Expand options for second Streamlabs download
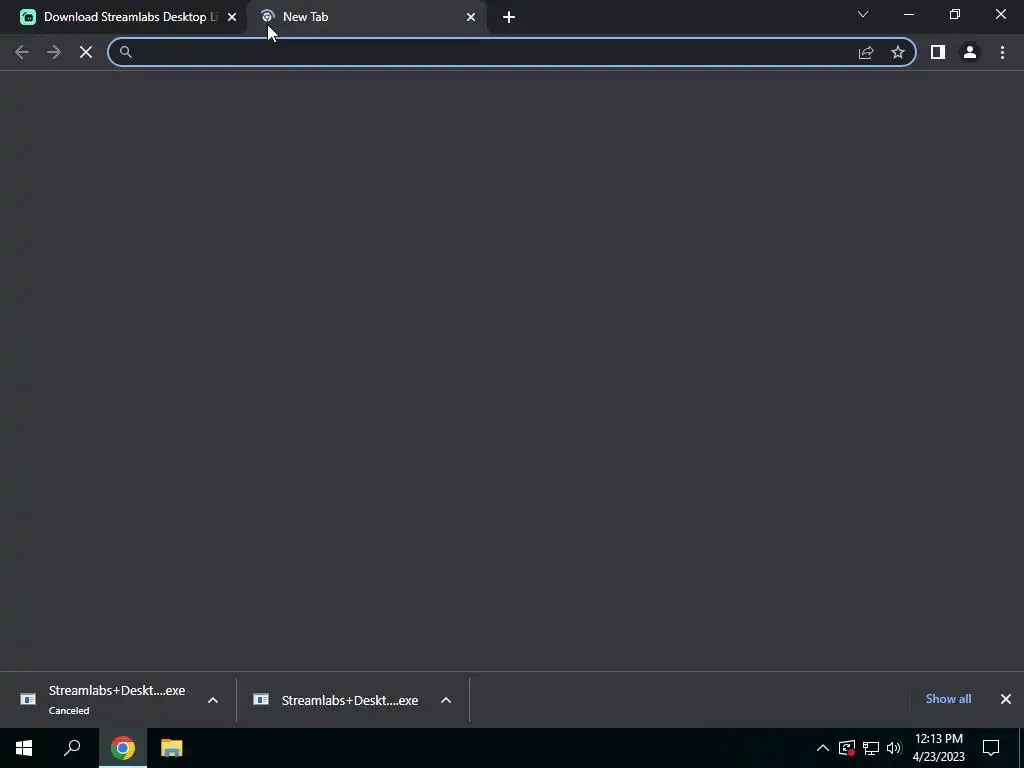The width and height of the screenshot is (1024, 768). pyautogui.click(x=446, y=700)
